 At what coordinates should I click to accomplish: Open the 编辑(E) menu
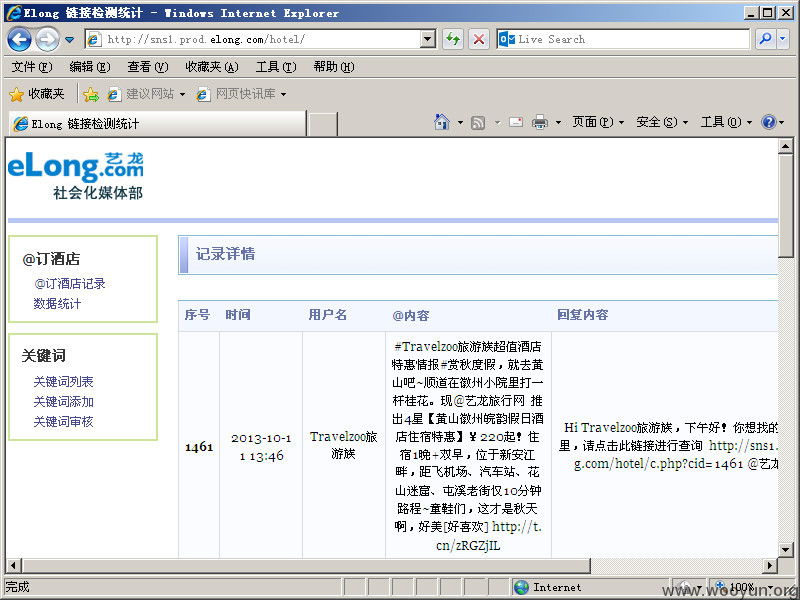[x=89, y=67]
